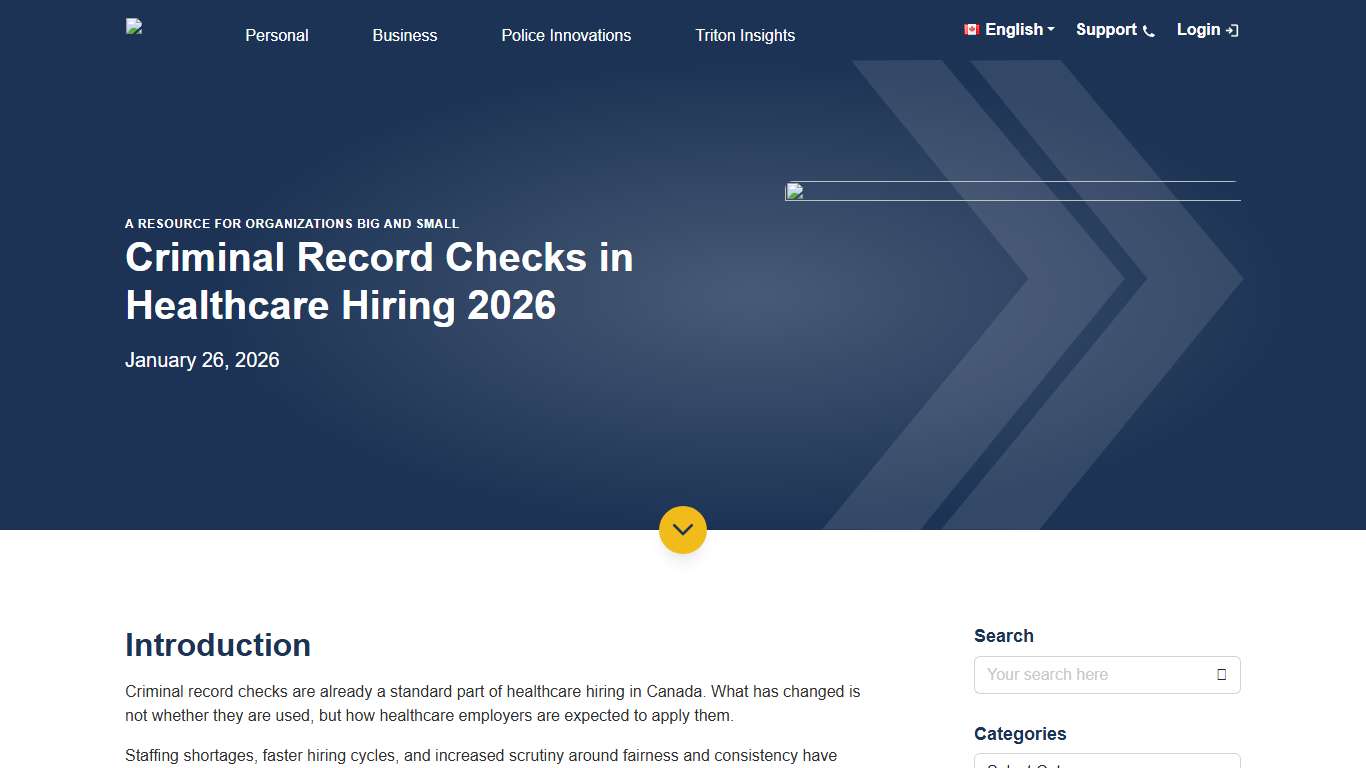
Task: Click the Login link
Action: click(x=1198, y=30)
